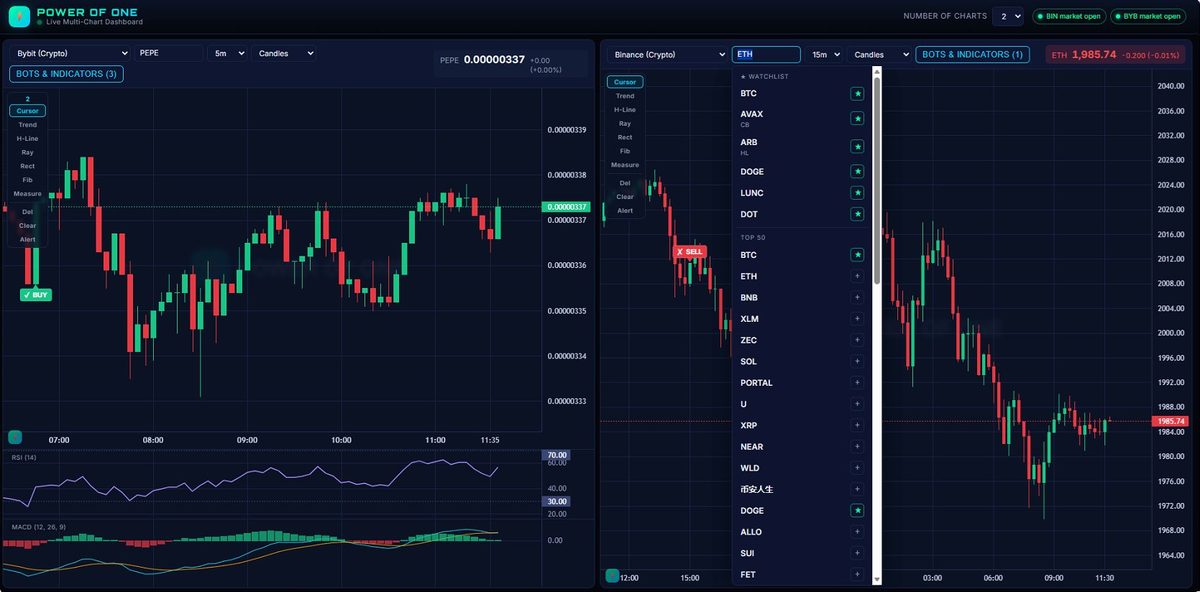
Task: Select H-Line tool on PEPE chart
Action: tap(27, 139)
